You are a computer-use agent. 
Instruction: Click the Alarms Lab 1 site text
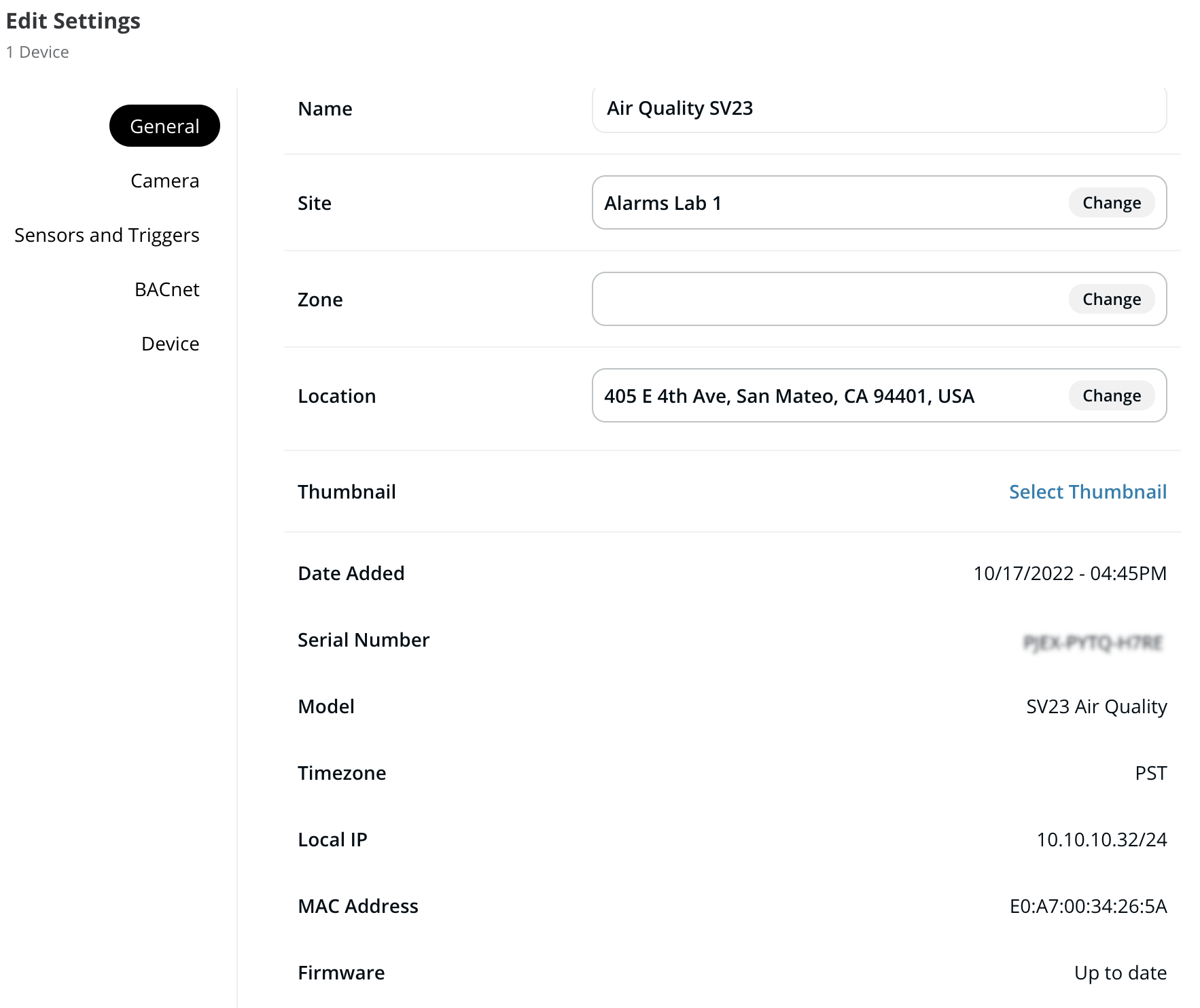[663, 203]
